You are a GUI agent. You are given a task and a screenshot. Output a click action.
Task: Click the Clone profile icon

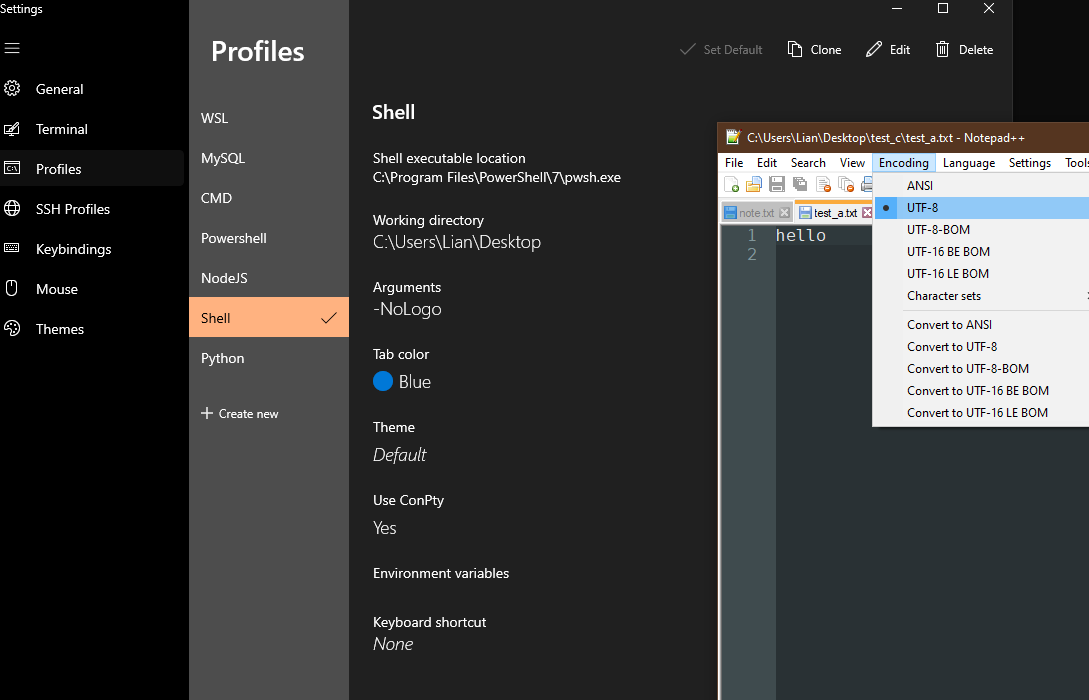(795, 49)
